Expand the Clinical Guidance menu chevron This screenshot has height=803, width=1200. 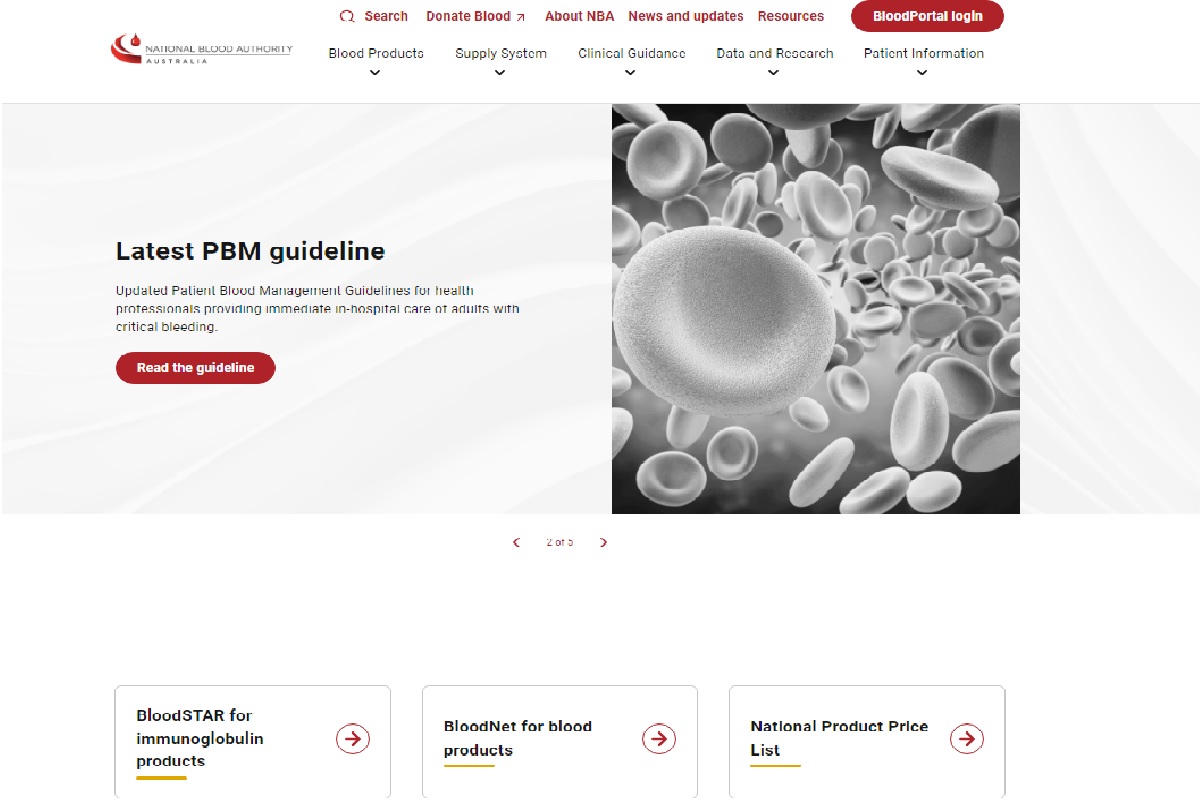[x=631, y=72]
